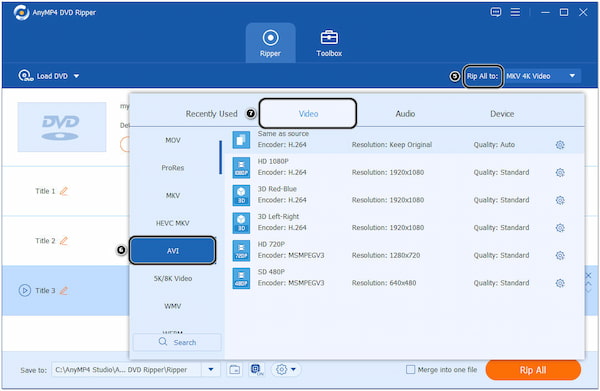Viewport: 600px width, 391px height.
Task: Select MOV in the format list
Action: (173, 140)
